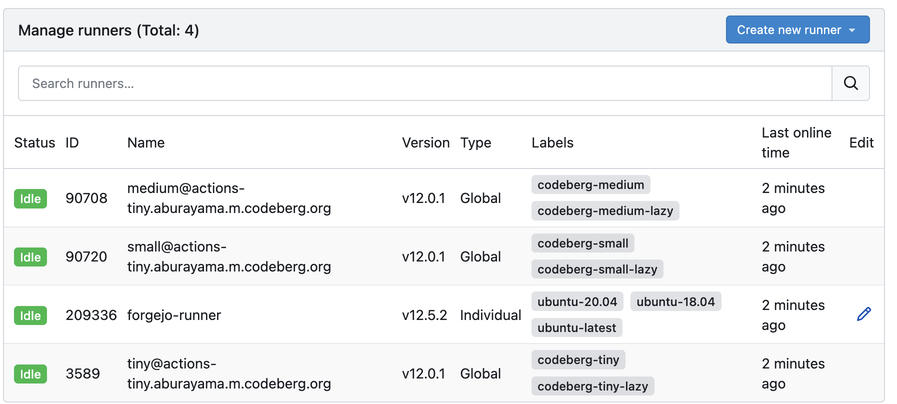897x404 pixels.
Task: Click the codeberg-small-lazy label tag
Action: [598, 269]
